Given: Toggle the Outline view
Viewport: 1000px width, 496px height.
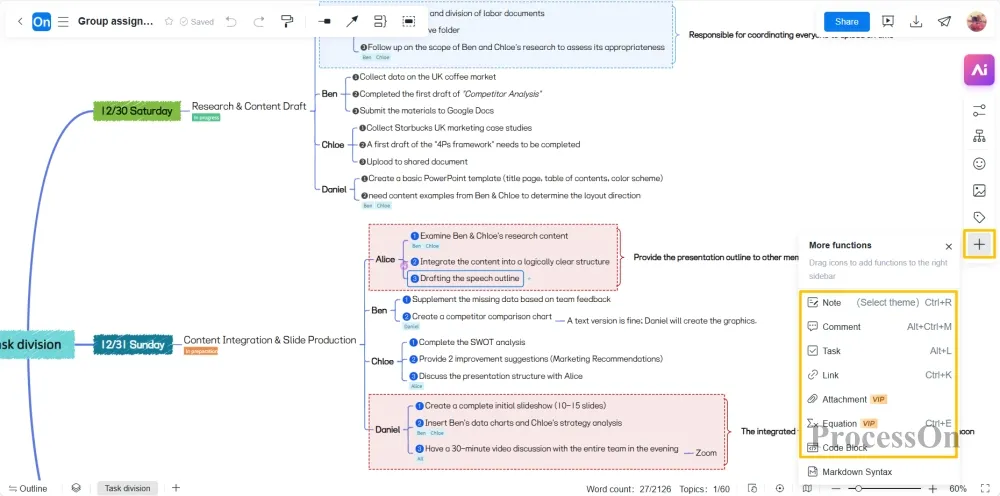Looking at the screenshot, I should [26, 488].
